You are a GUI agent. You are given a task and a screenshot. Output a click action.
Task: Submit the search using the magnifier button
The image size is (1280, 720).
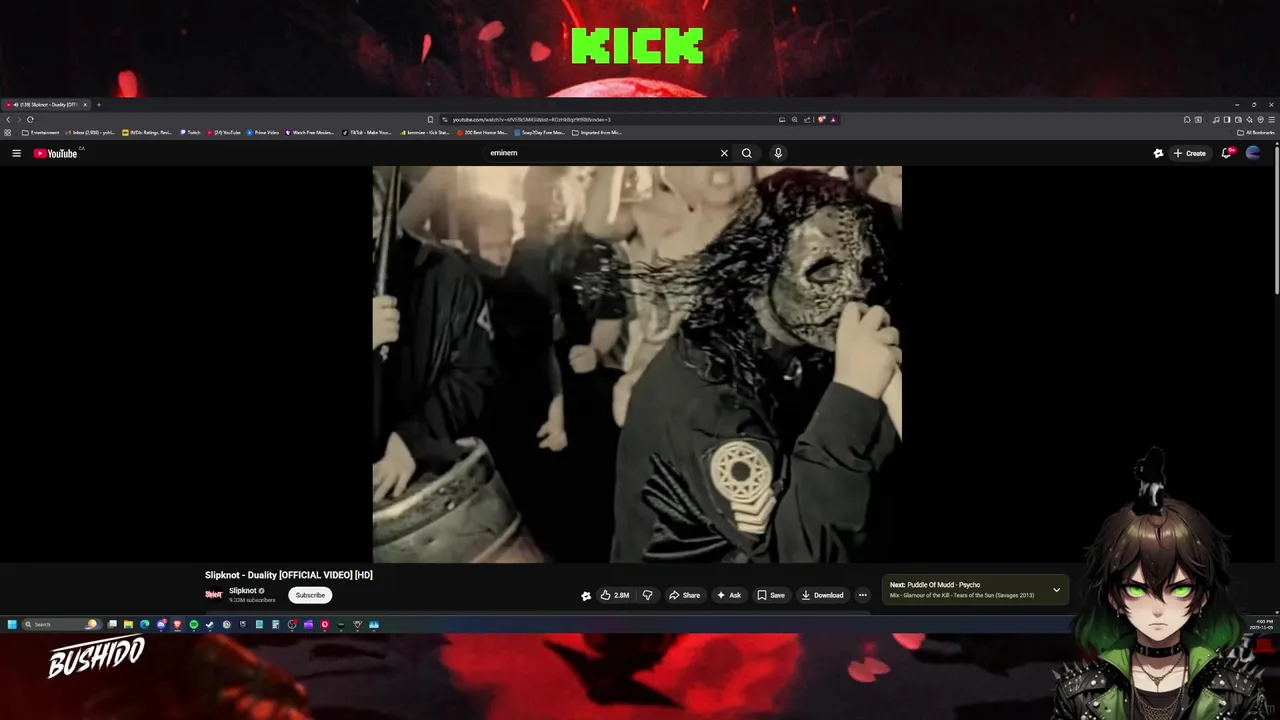tap(746, 153)
